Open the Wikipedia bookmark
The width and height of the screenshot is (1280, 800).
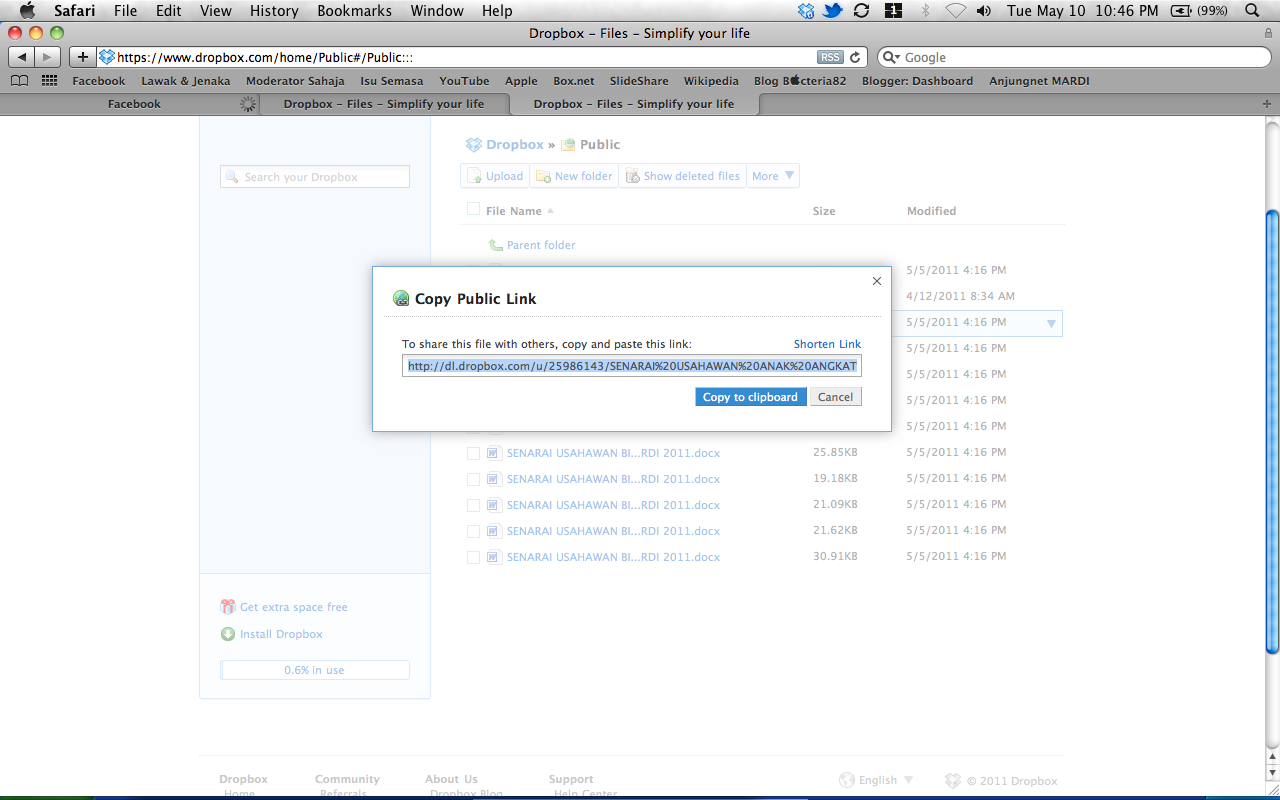click(x=711, y=81)
